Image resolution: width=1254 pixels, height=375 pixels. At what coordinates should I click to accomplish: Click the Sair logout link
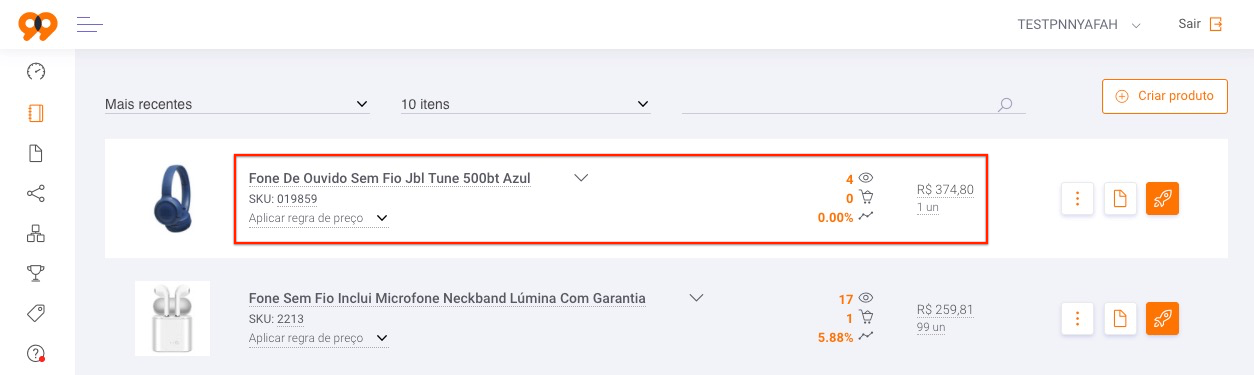click(1200, 24)
